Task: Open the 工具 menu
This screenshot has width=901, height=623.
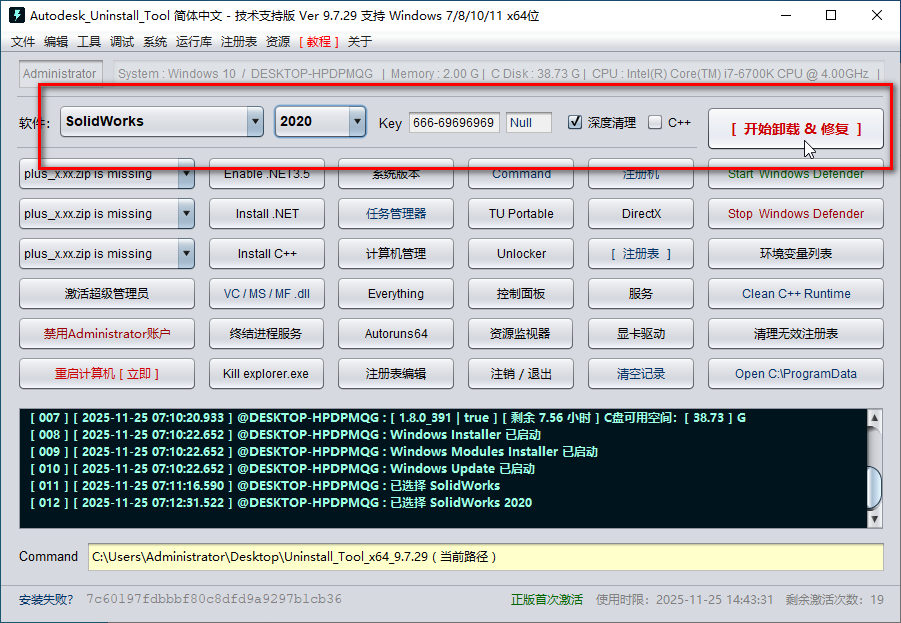Action: coord(89,41)
